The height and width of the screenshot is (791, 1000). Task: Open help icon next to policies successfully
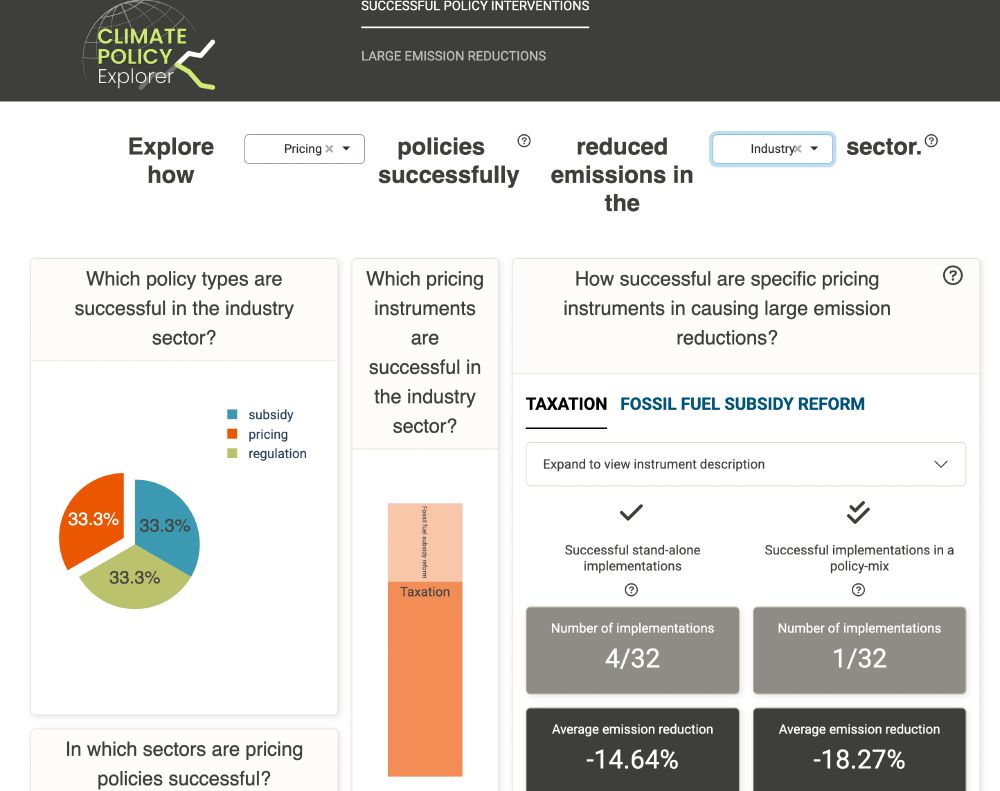524,141
